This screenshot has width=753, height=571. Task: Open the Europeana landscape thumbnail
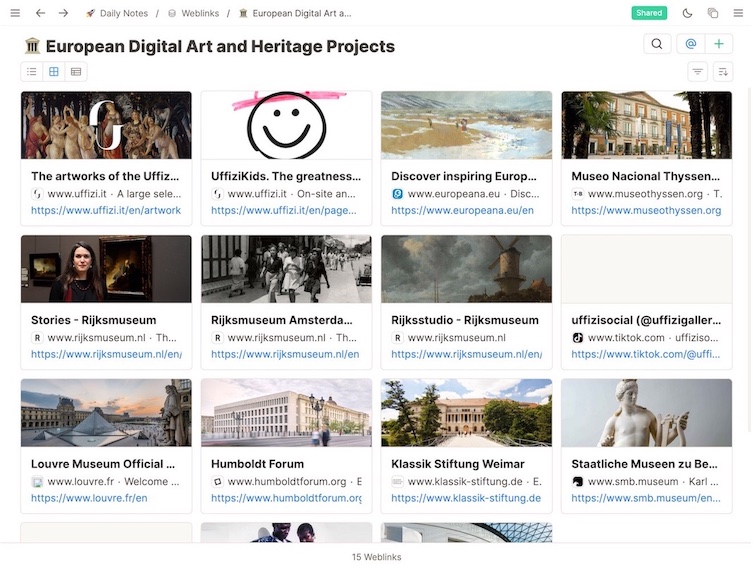click(x=466, y=125)
